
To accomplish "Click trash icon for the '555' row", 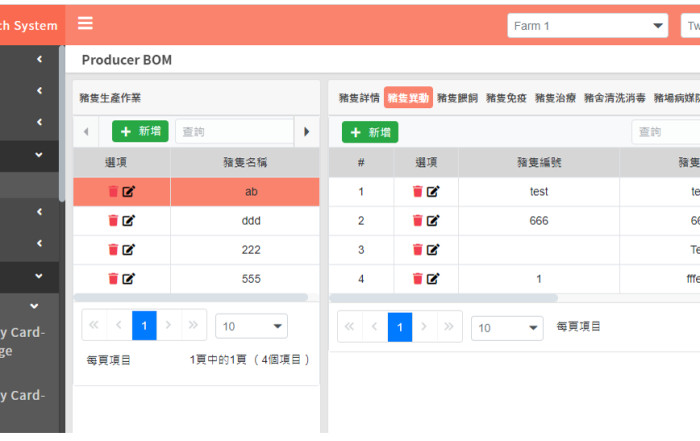I will tap(113, 279).
